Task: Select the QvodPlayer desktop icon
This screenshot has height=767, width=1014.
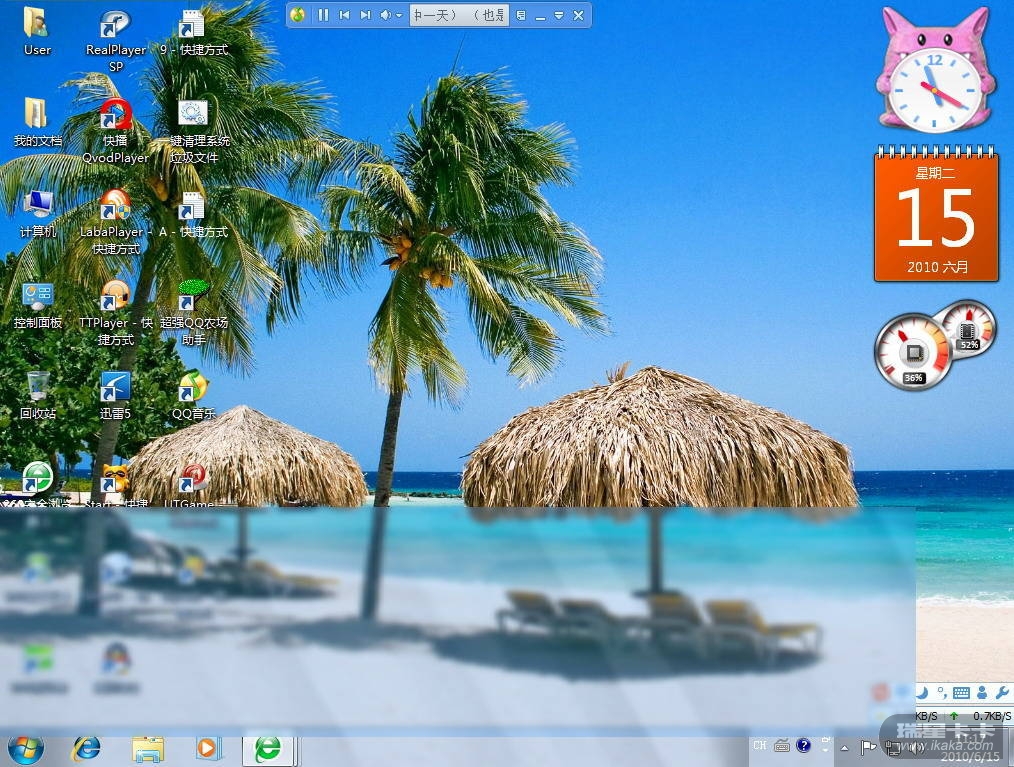Action: (x=115, y=116)
